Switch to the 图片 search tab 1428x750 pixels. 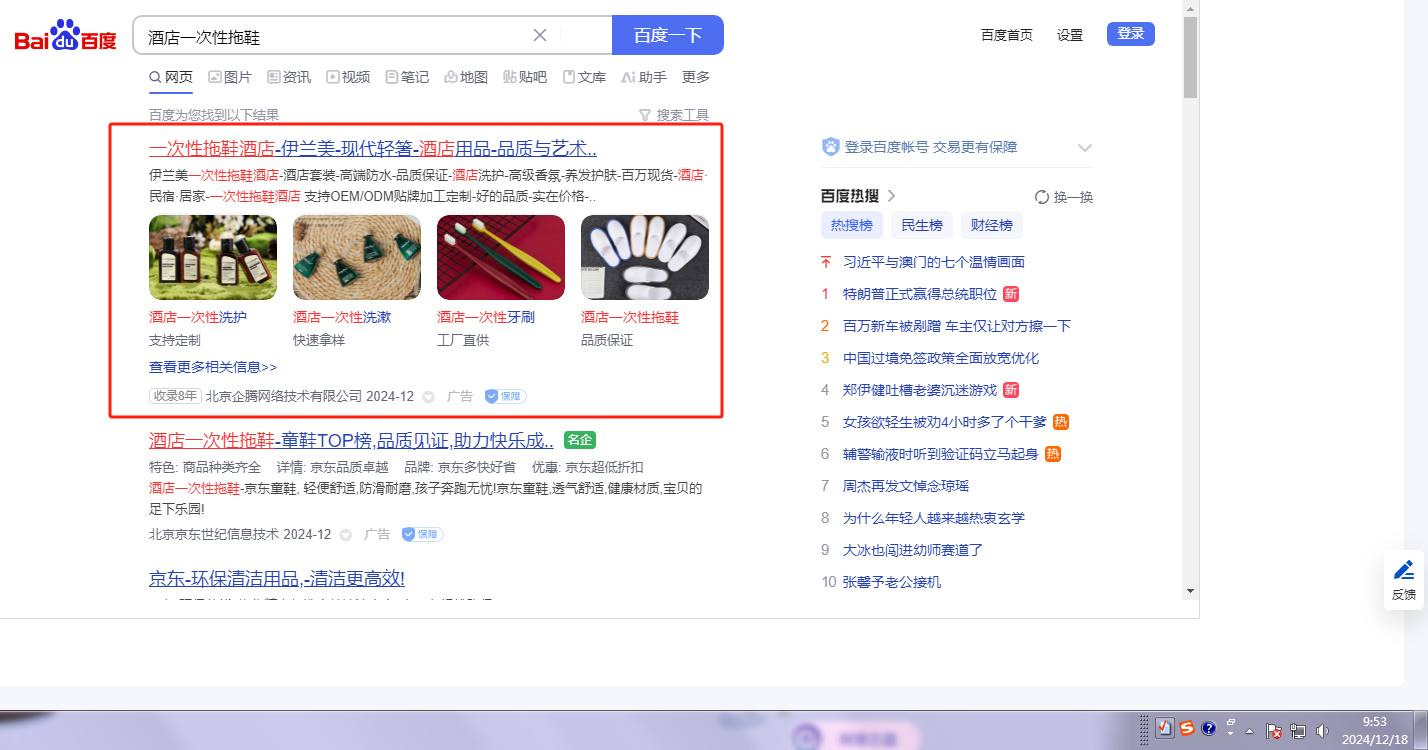pyautogui.click(x=230, y=77)
